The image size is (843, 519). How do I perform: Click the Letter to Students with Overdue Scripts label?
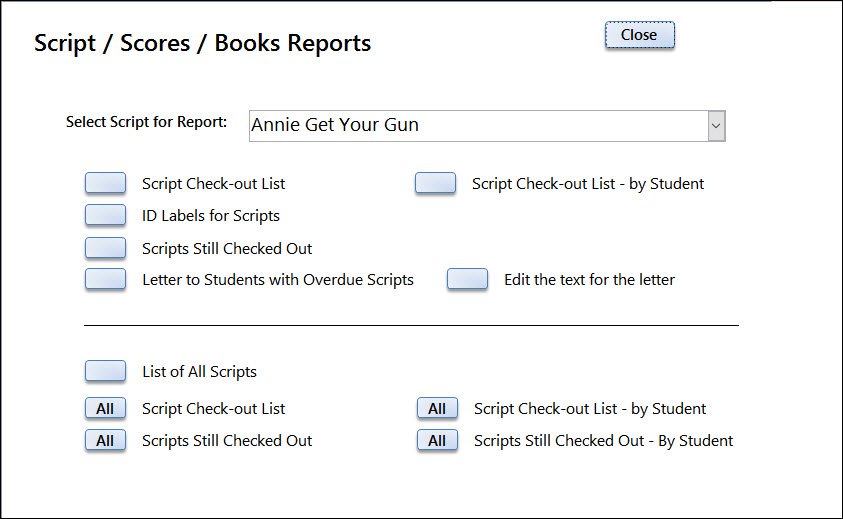coord(278,280)
